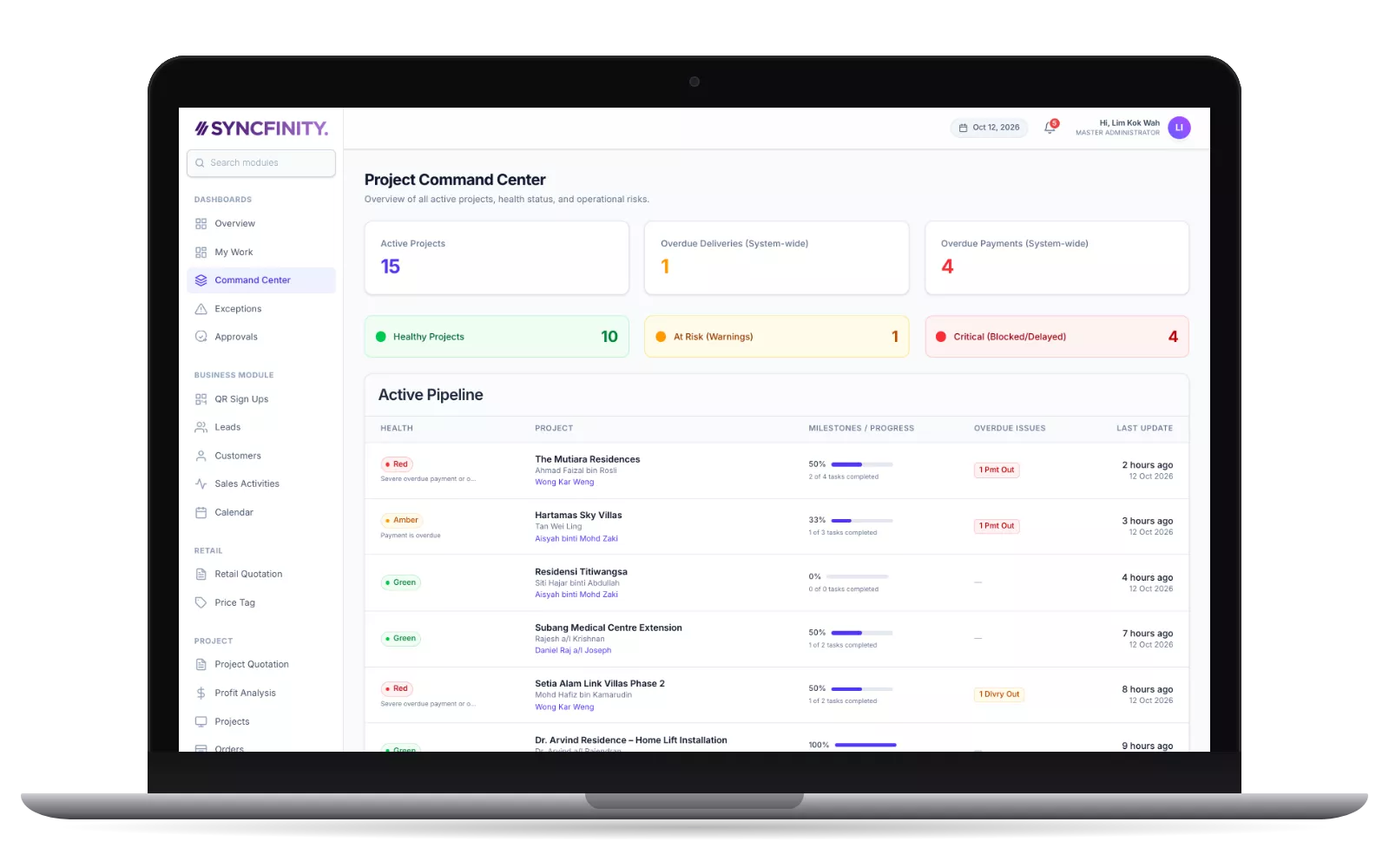Click Wong Kar Weng link under Mutiara Residences
Screen dimensions: 1389x868
click(x=564, y=483)
